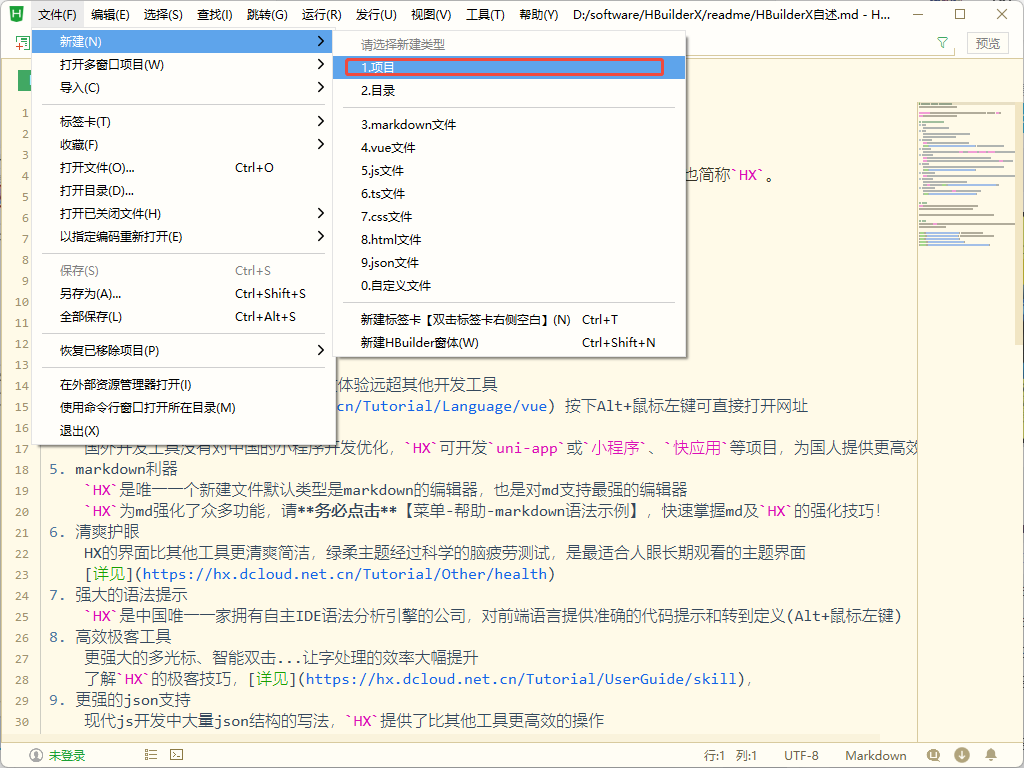Click 新建HBuilder窗体(W) entry
1024x768 pixels.
[x=509, y=342]
